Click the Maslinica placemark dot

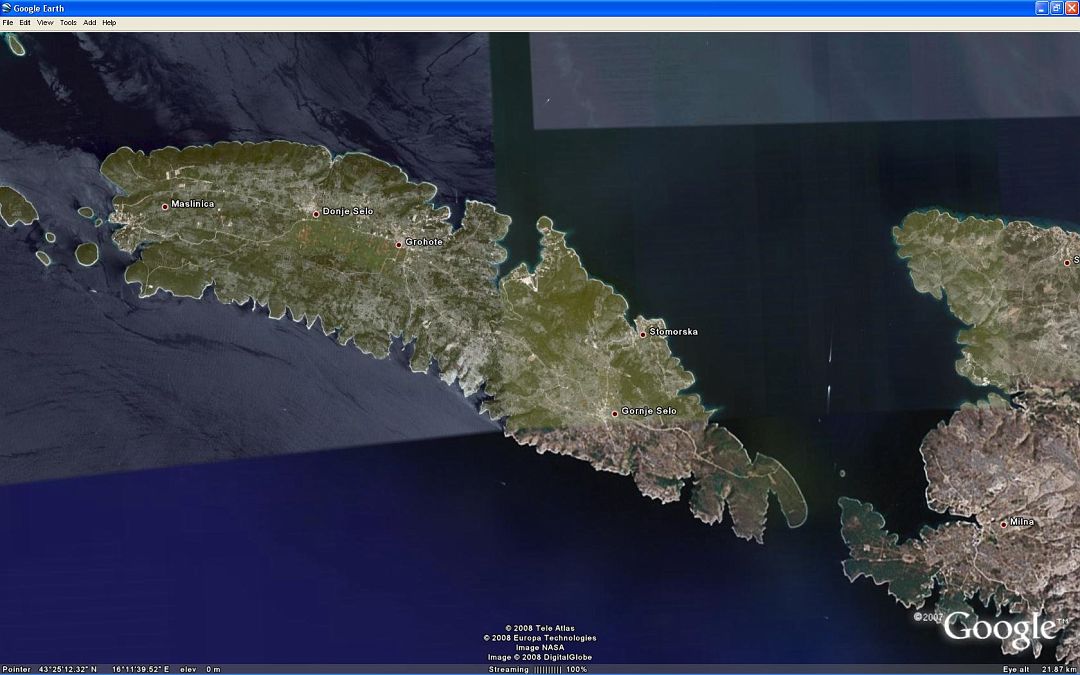(x=165, y=207)
